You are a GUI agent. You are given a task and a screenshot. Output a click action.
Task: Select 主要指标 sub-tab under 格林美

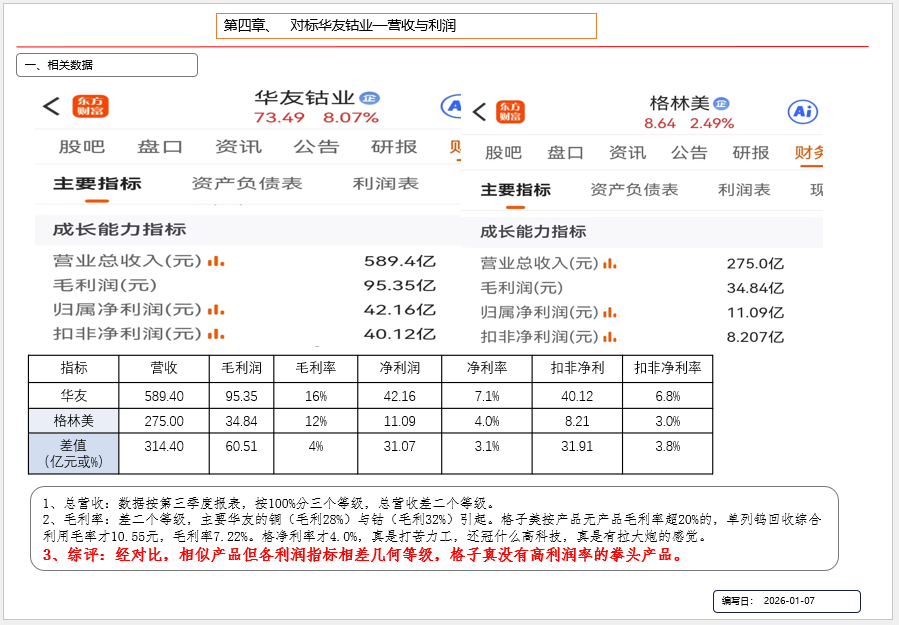[x=515, y=190]
